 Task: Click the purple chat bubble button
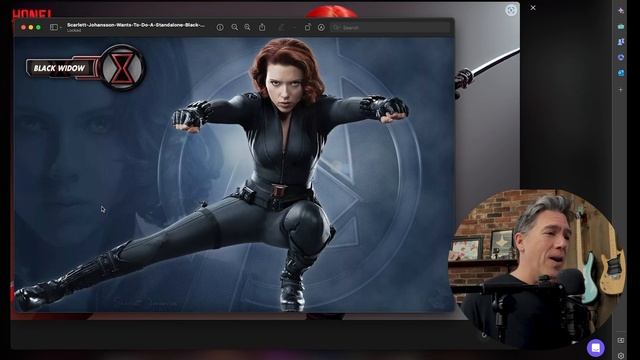tap(596, 348)
